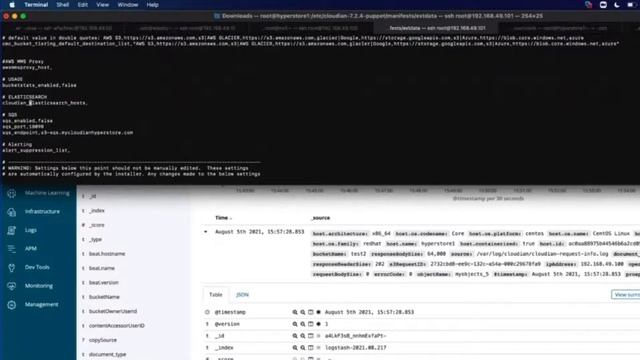Toggle column for _id in table

coord(311,336)
